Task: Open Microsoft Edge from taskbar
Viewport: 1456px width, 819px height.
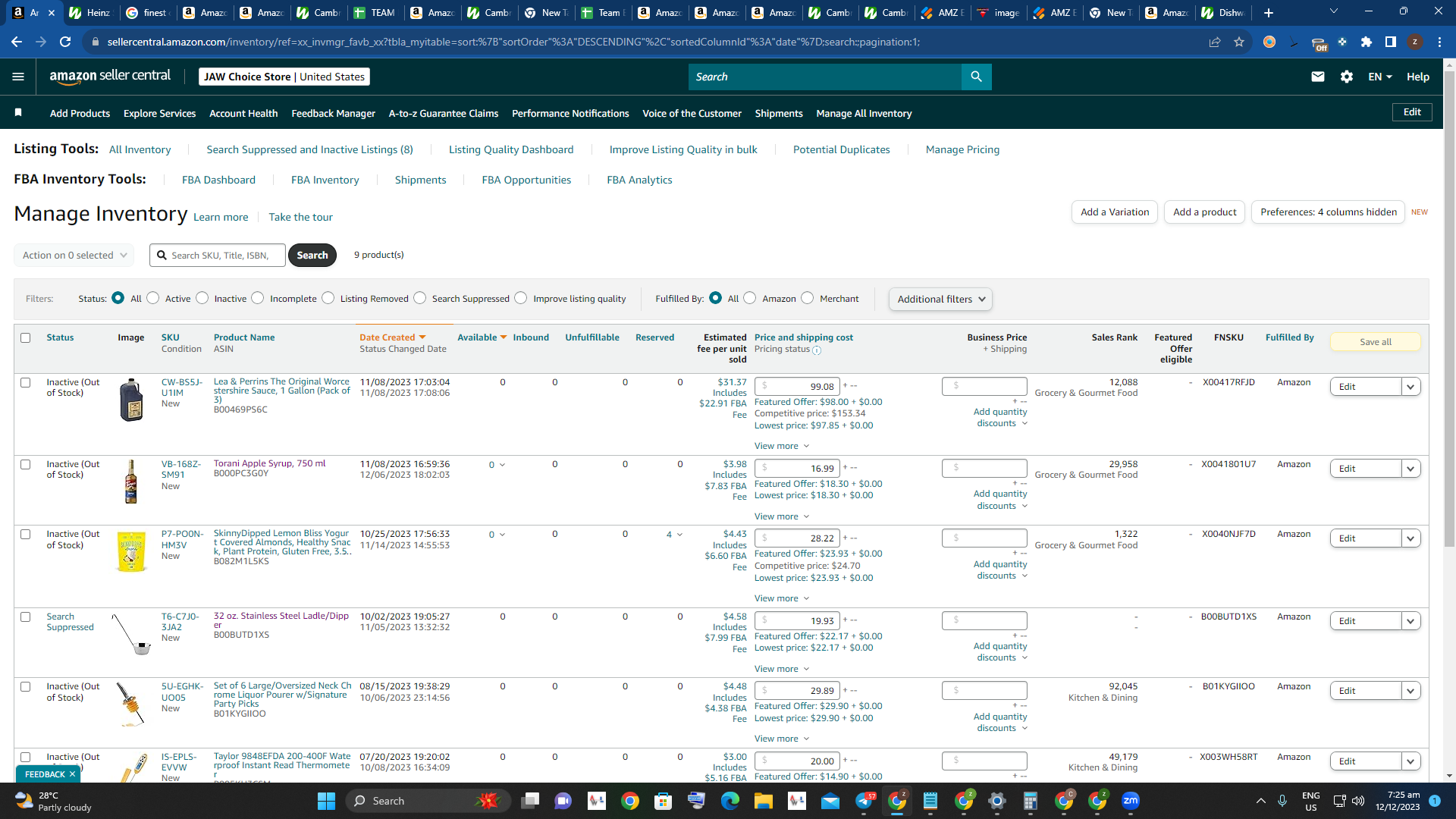Action: point(730,801)
